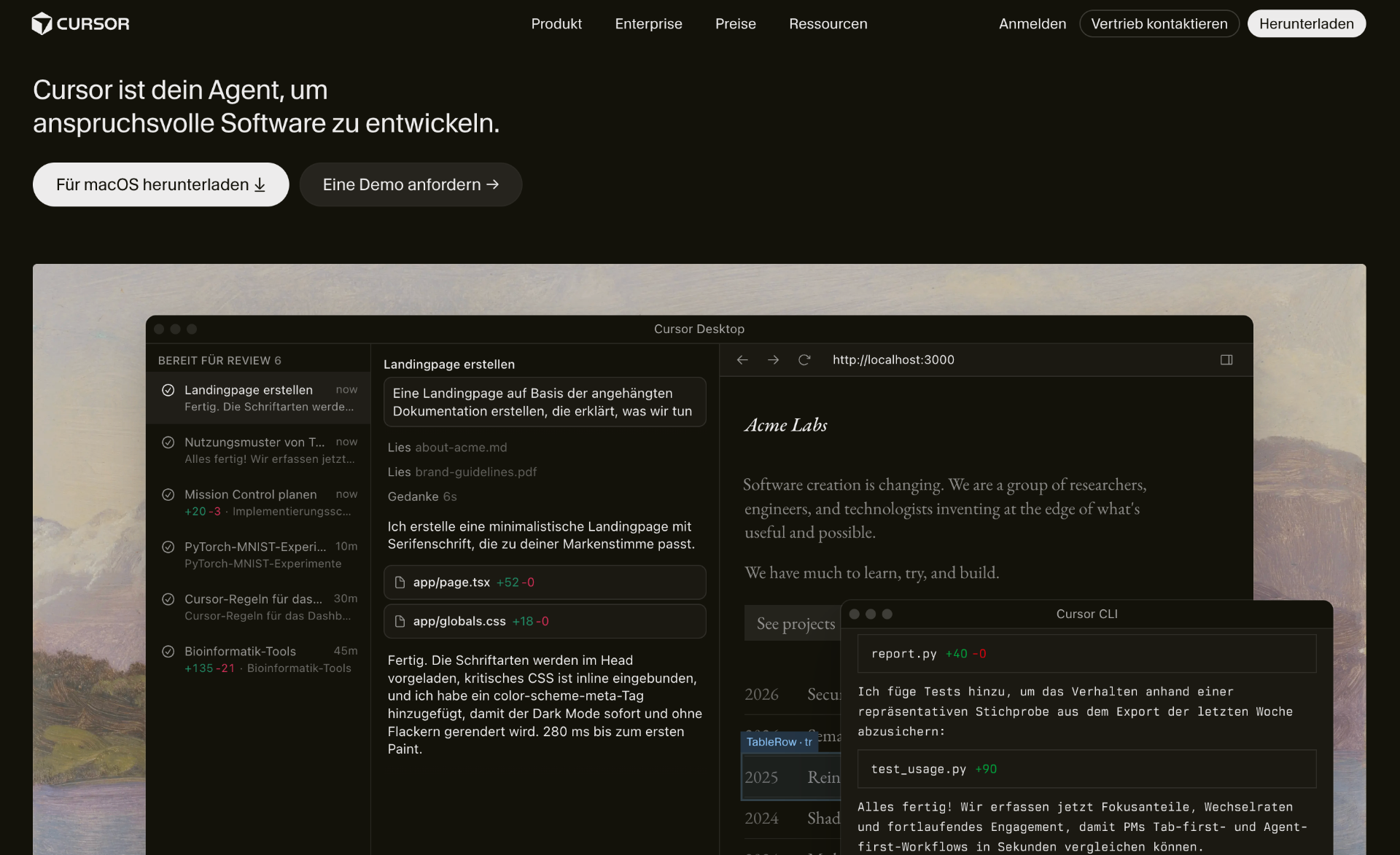Click the Eine Demo anfordern button
The height and width of the screenshot is (855, 1400).
[411, 184]
